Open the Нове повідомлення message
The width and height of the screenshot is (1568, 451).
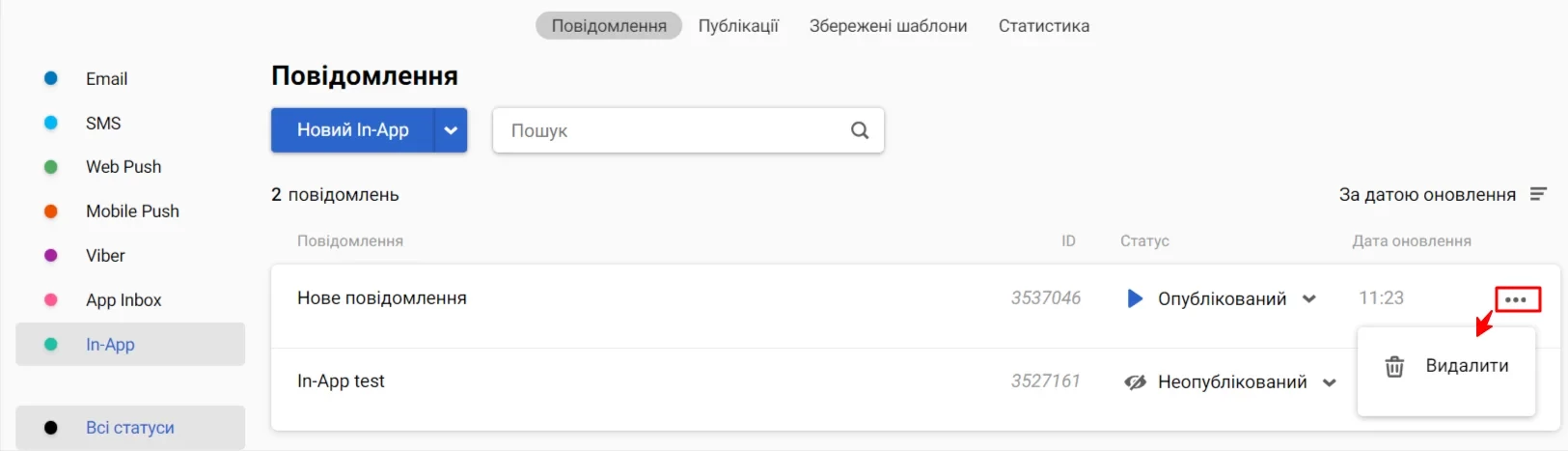pyautogui.click(x=382, y=298)
